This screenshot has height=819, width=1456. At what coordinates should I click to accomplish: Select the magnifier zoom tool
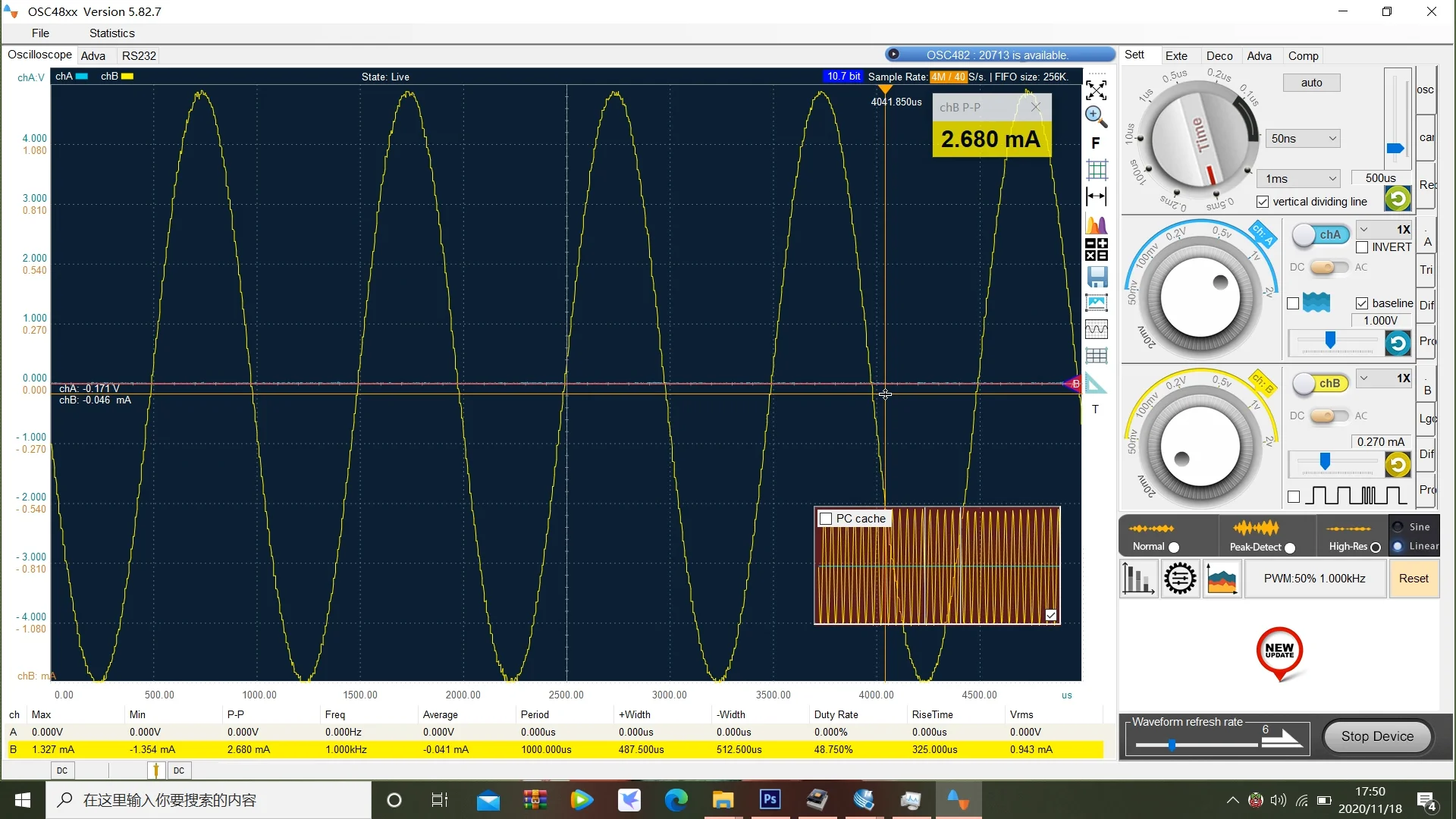(x=1096, y=116)
